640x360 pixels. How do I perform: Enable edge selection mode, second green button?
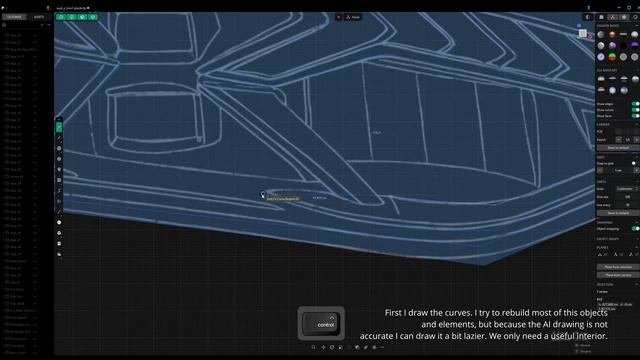click(72, 17)
